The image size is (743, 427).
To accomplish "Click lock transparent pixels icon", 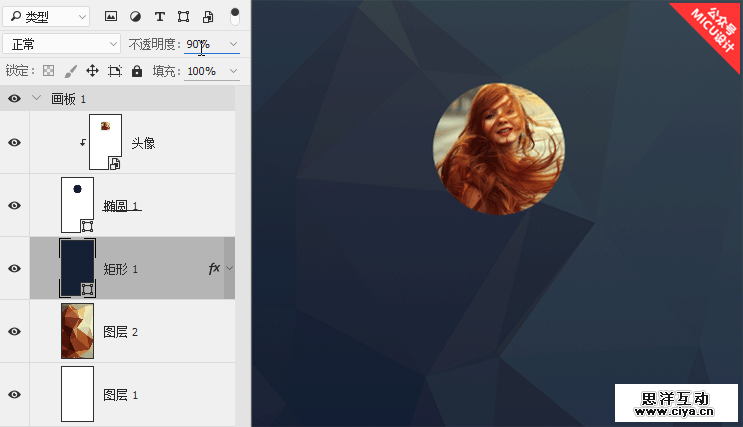I will 46,71.
